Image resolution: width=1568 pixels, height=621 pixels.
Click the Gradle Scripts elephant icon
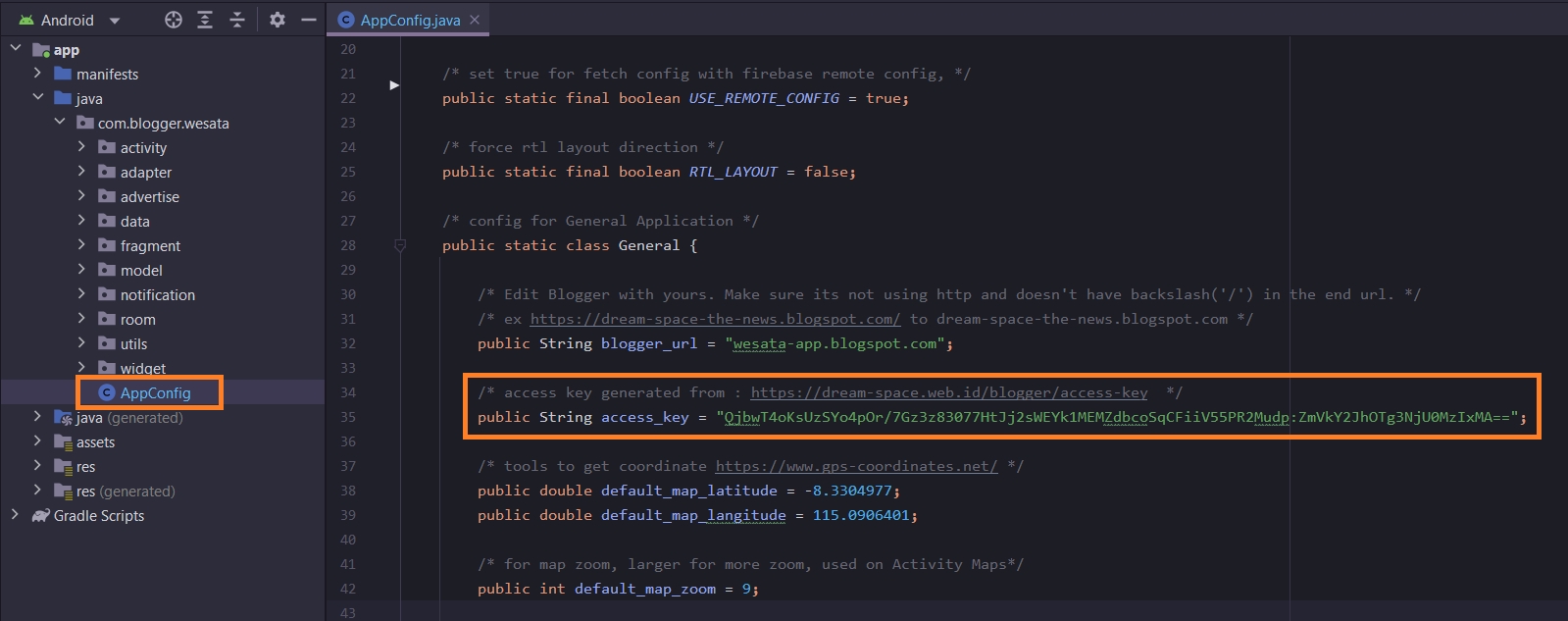(40, 516)
